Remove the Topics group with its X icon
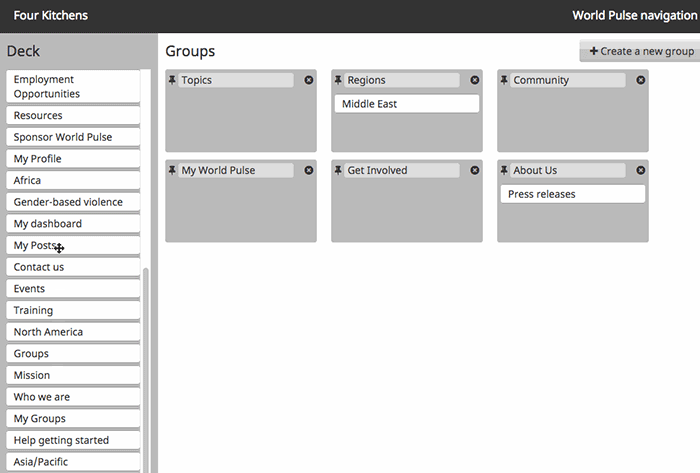 [x=308, y=80]
